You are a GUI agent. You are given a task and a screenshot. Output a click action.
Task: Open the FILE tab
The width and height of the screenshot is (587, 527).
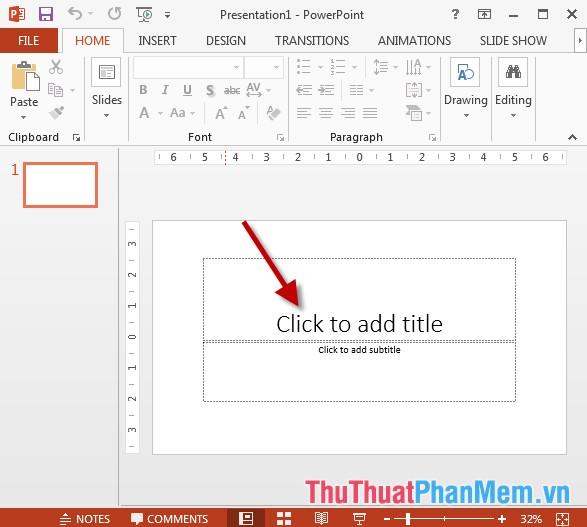[29, 40]
